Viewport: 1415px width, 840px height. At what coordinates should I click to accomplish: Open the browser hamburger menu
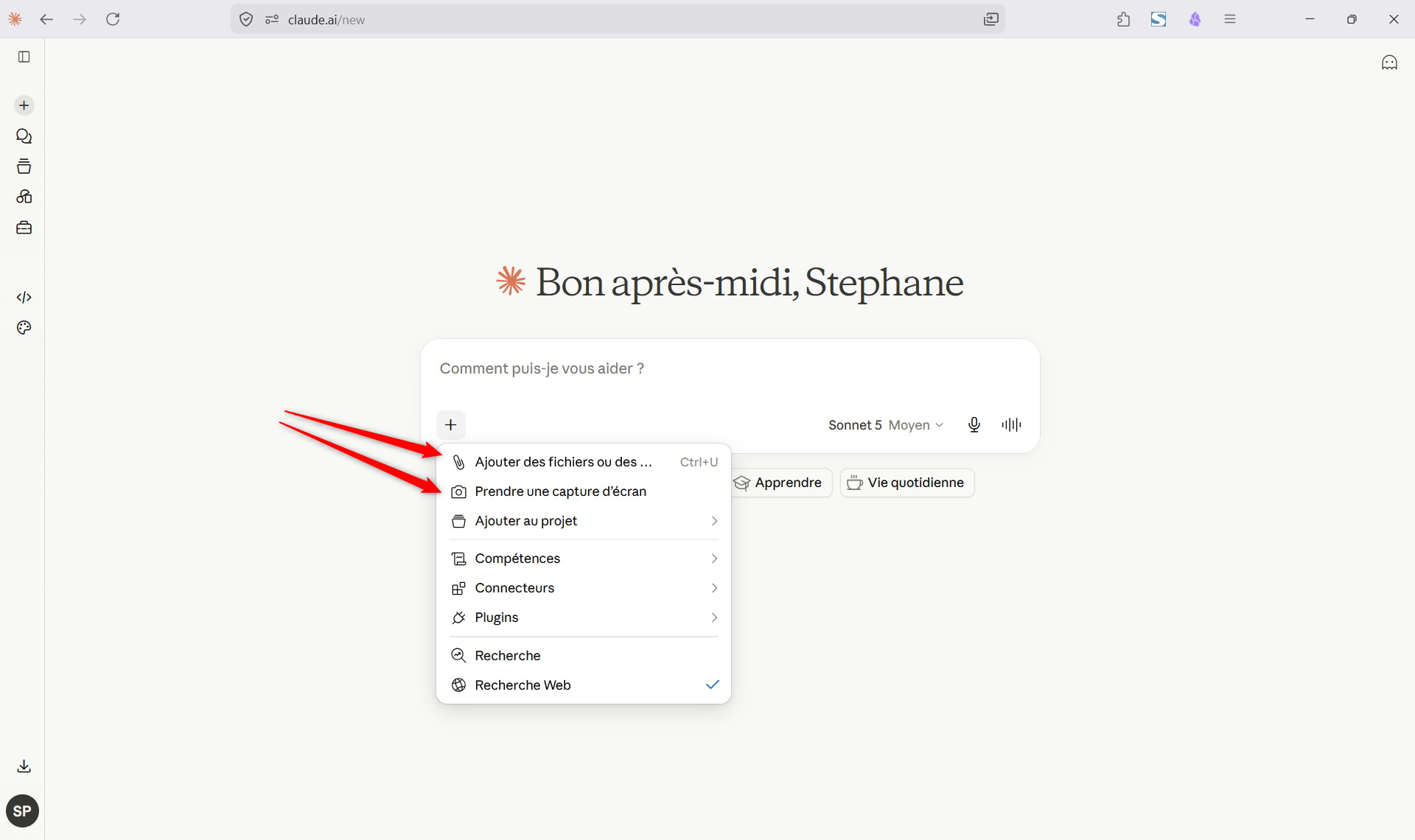[x=1230, y=19]
